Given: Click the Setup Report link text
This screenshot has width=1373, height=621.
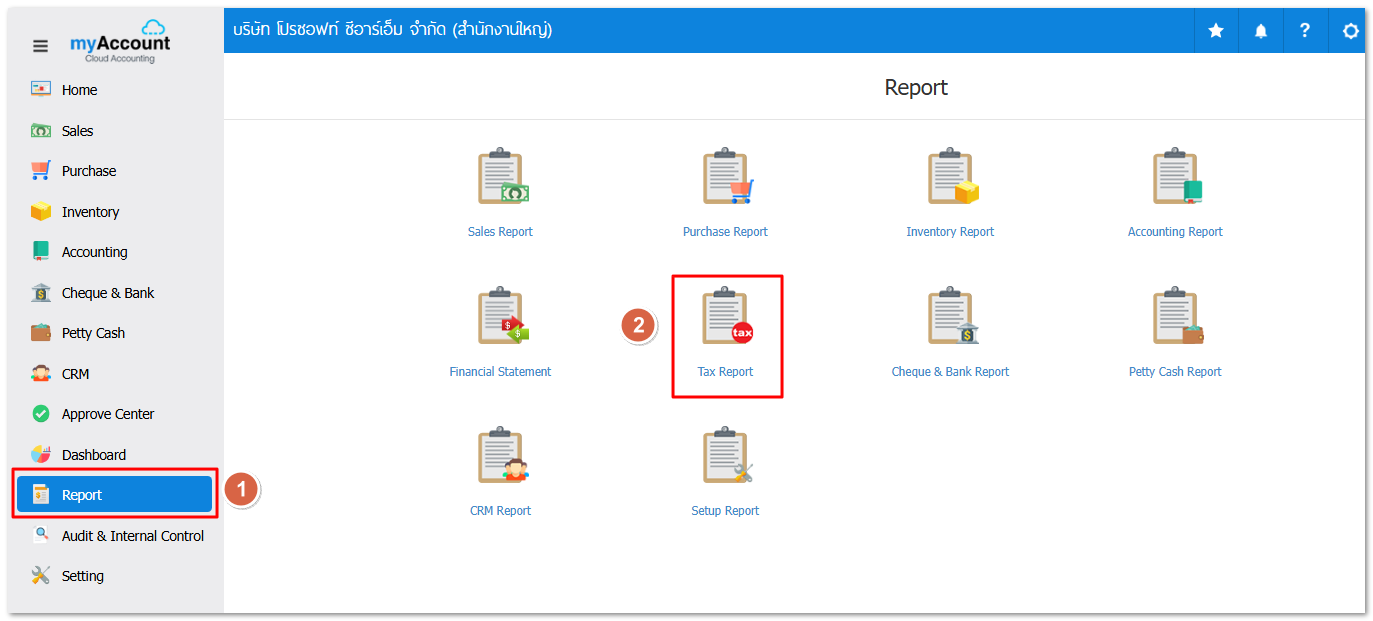Looking at the screenshot, I should 725,511.
